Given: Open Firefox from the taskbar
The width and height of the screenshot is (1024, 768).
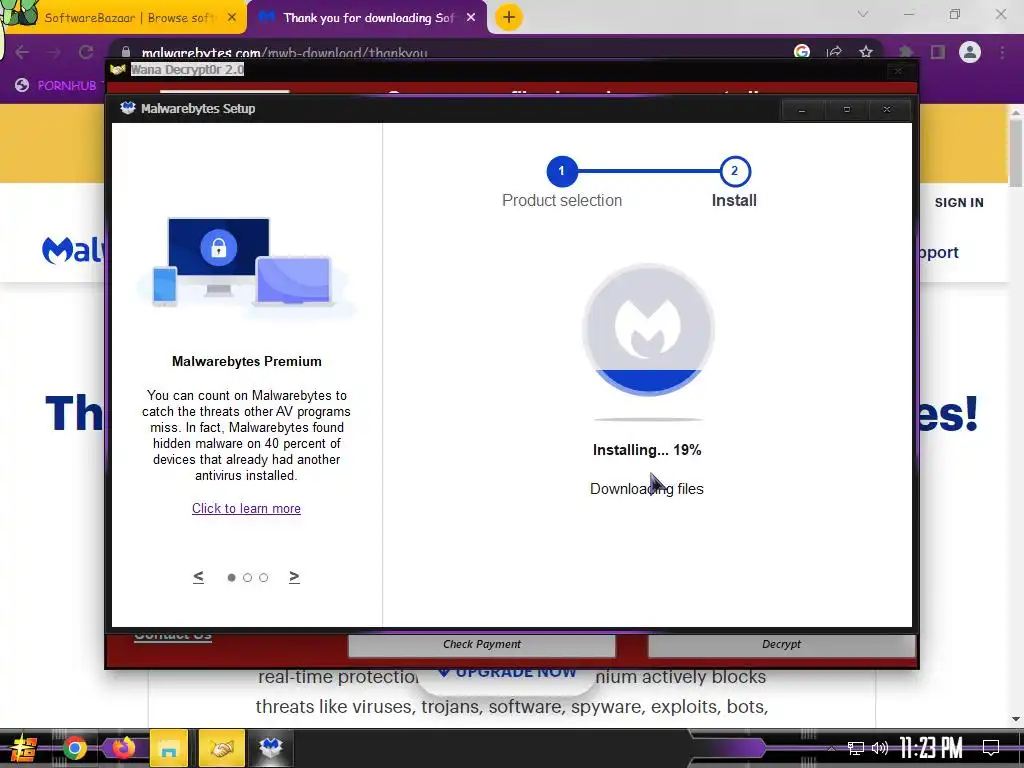Looking at the screenshot, I should [x=123, y=748].
